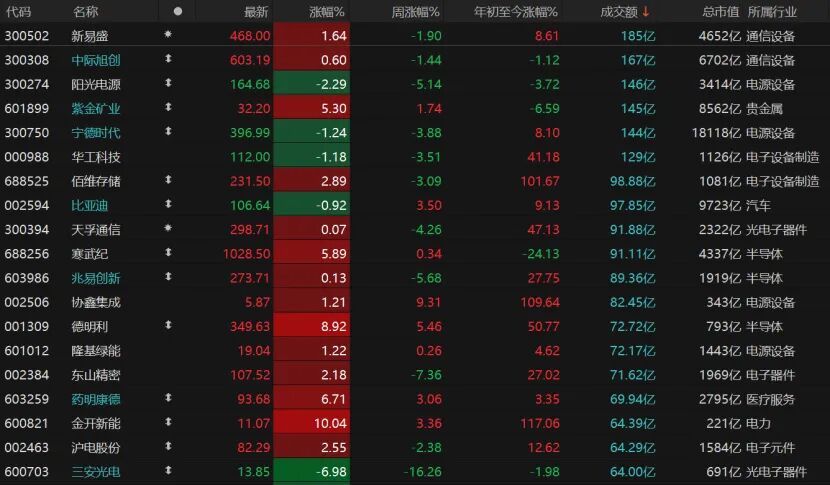830x485 pixels.
Task: Select the 东山精密 stock name
Action: [x=96, y=375]
